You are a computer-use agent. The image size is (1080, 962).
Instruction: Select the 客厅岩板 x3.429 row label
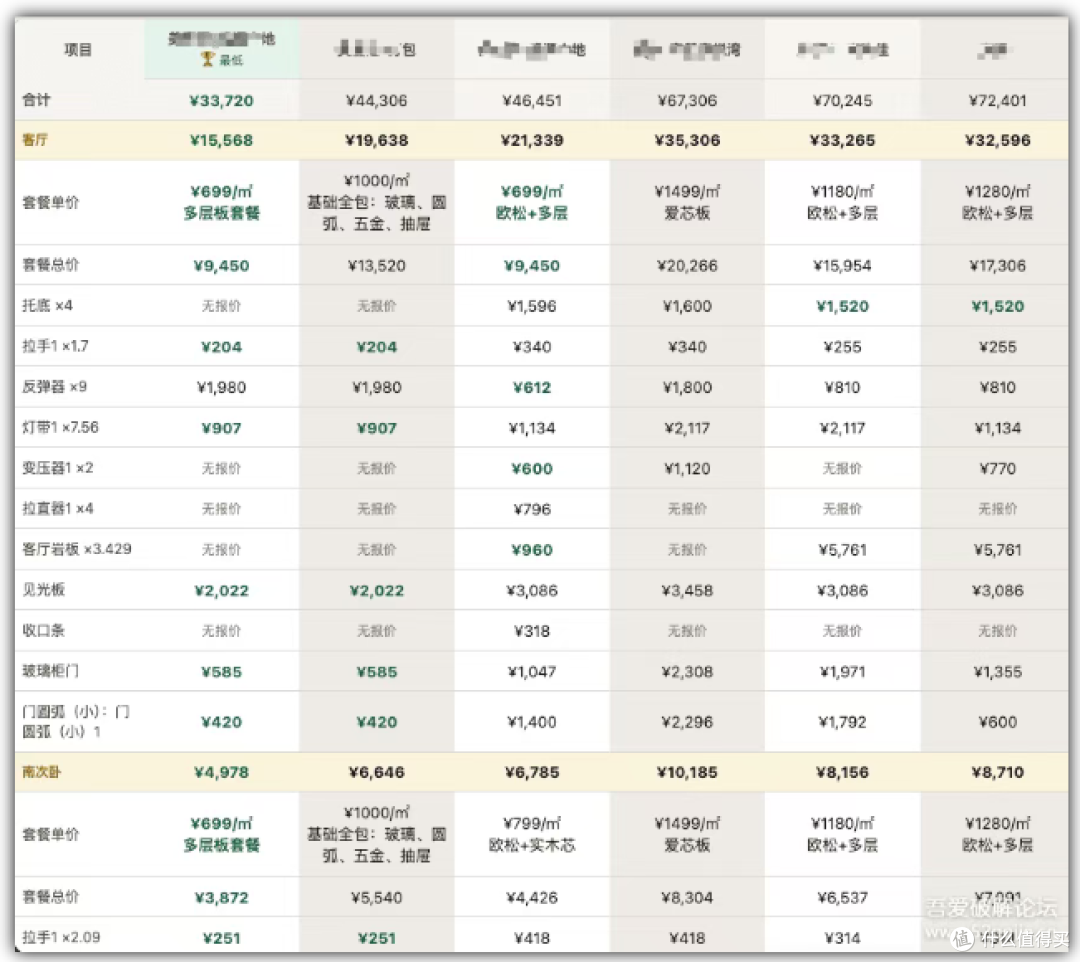76,549
